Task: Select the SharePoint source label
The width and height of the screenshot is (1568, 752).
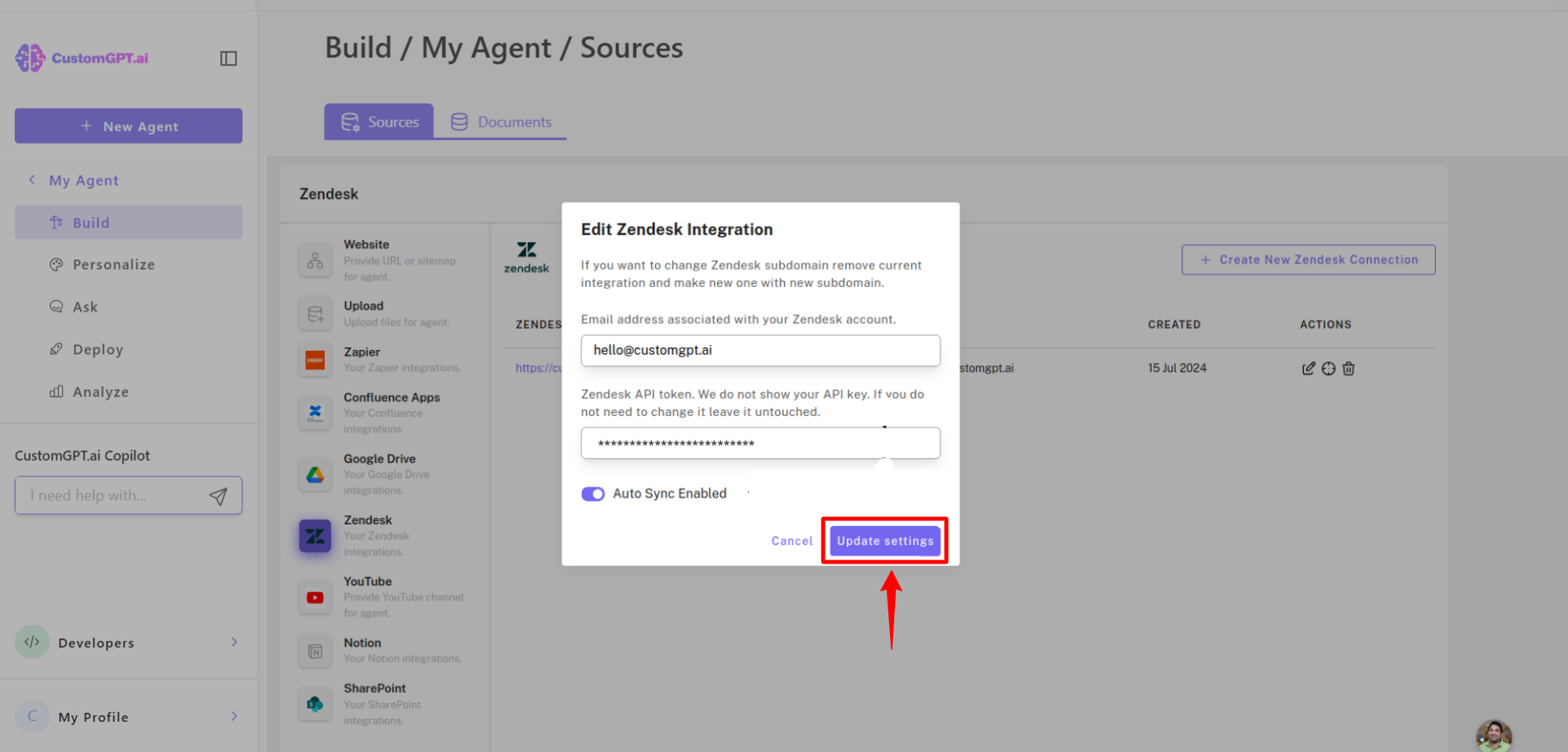Action: click(374, 688)
